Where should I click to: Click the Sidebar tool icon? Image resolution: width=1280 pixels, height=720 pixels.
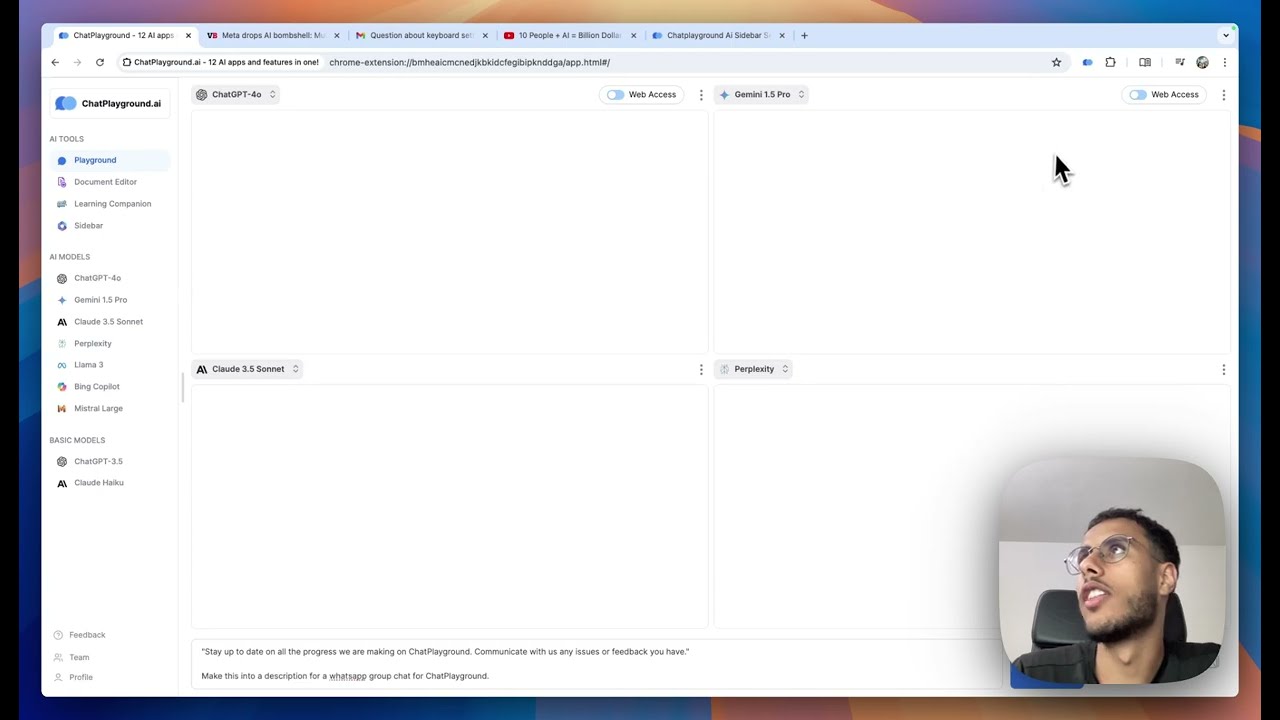pos(62,226)
